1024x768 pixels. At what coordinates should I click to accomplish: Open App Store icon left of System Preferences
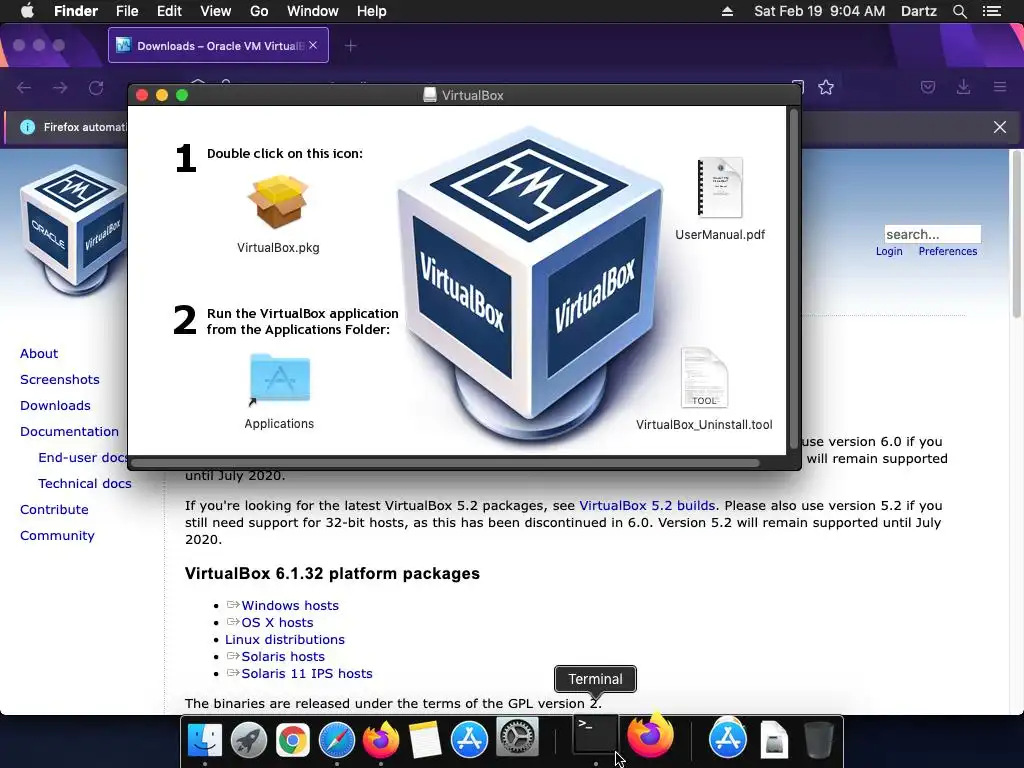click(469, 739)
